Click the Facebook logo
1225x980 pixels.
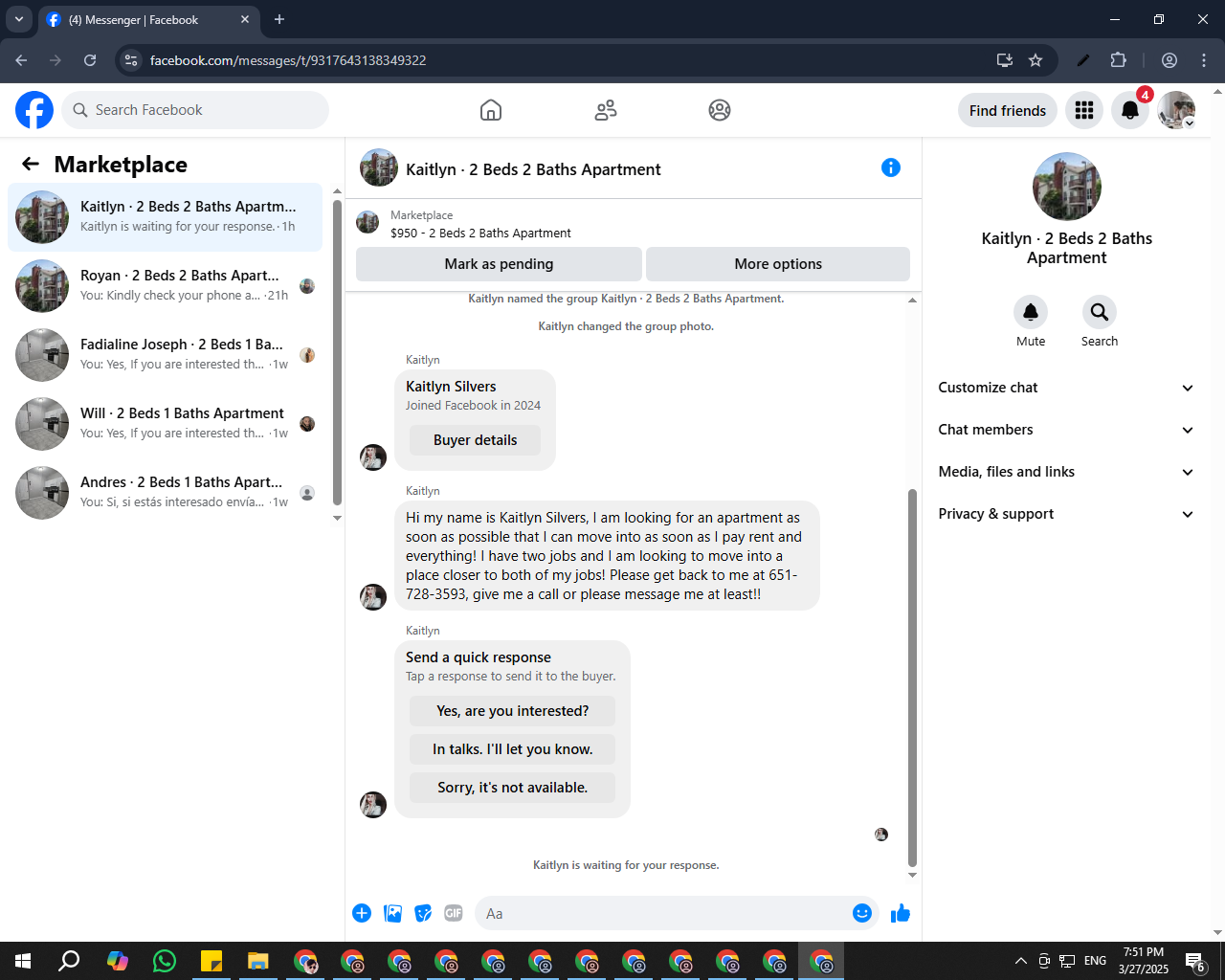[34, 110]
